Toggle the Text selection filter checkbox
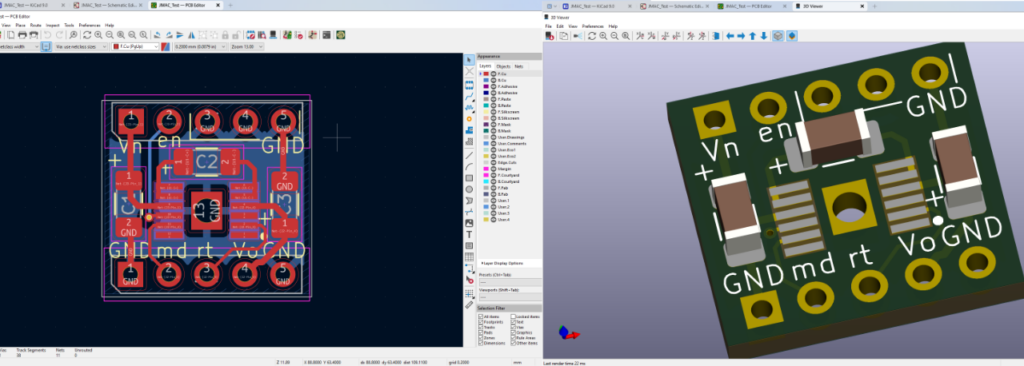Screen dimensions: 1024x366 tap(513, 322)
